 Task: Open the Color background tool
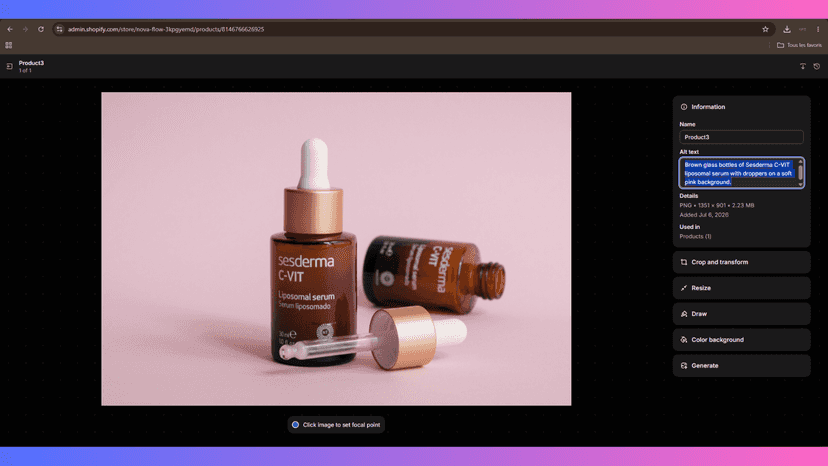point(741,340)
